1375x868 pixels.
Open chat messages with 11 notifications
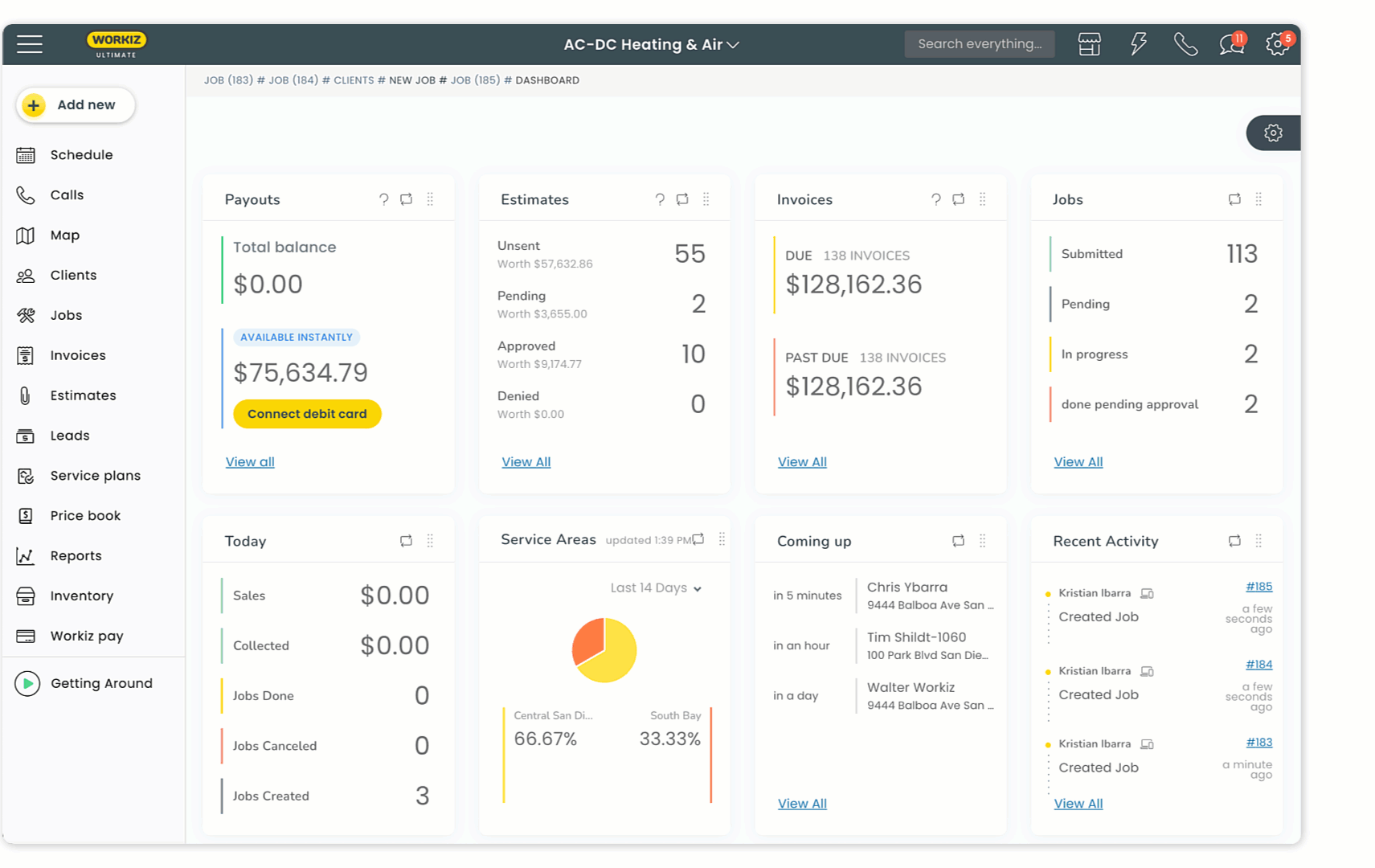pyautogui.click(x=1230, y=44)
